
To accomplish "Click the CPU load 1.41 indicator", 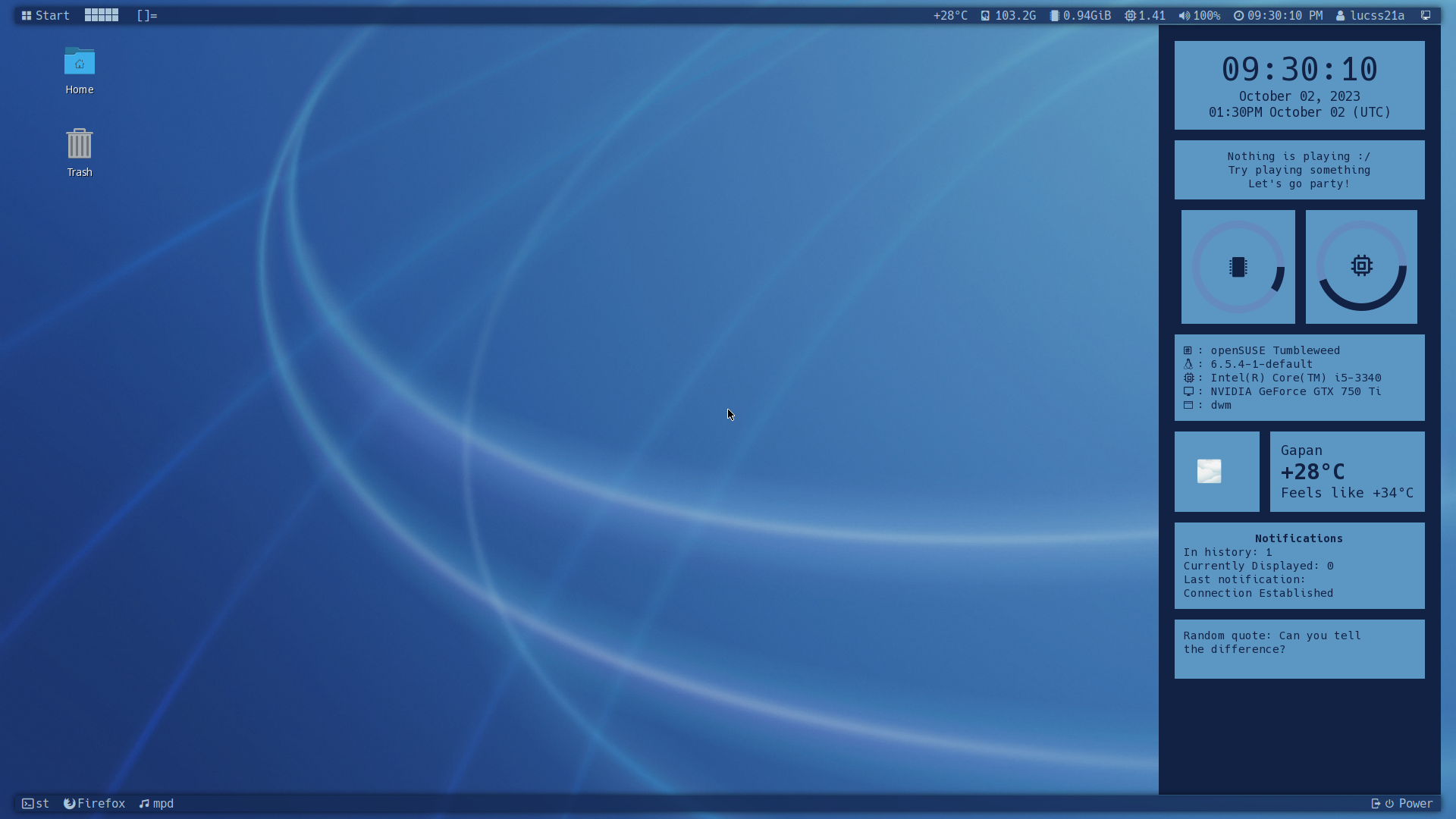I will point(1144,15).
